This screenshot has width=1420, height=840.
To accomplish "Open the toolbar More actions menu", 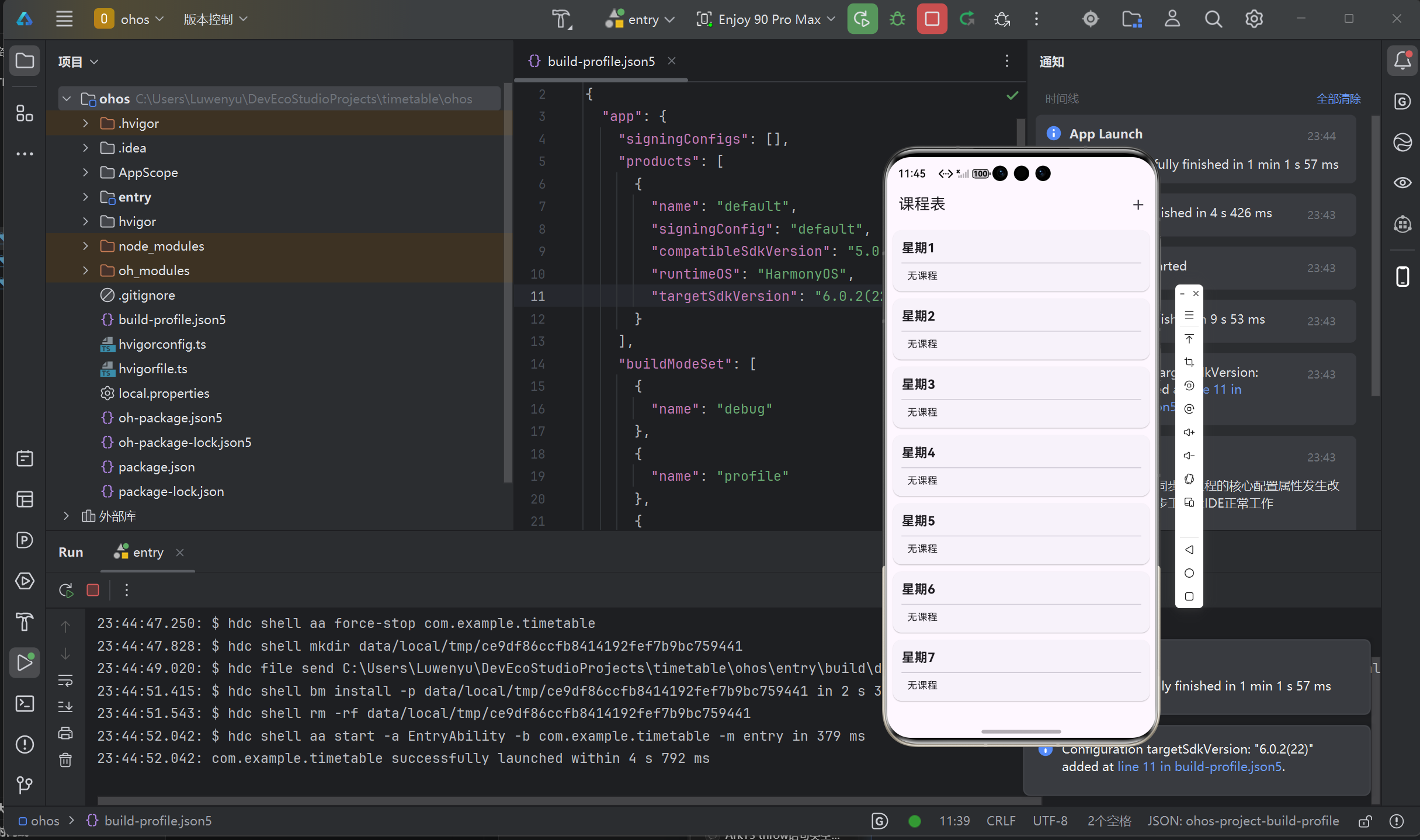I will [x=1037, y=19].
